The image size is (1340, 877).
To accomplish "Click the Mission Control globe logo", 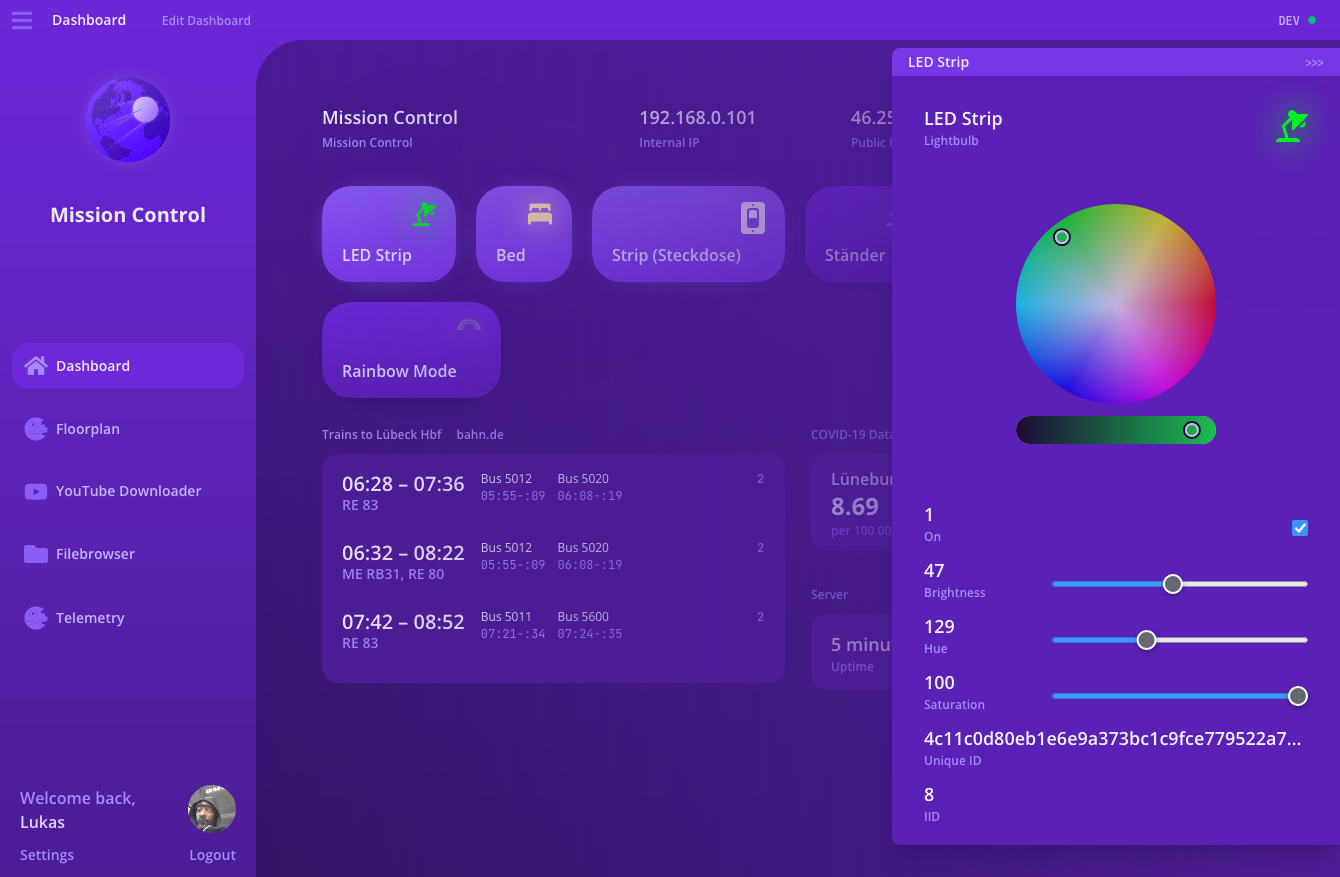I will 127,119.
